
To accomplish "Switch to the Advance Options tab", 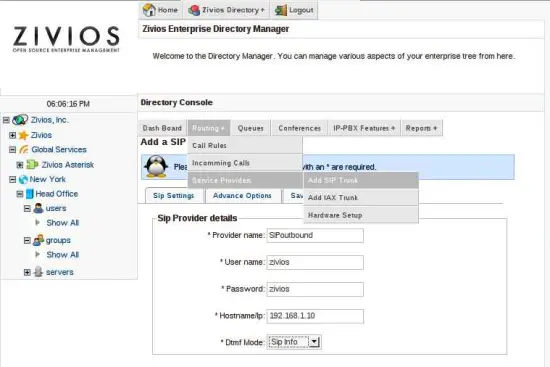I will (242, 195).
